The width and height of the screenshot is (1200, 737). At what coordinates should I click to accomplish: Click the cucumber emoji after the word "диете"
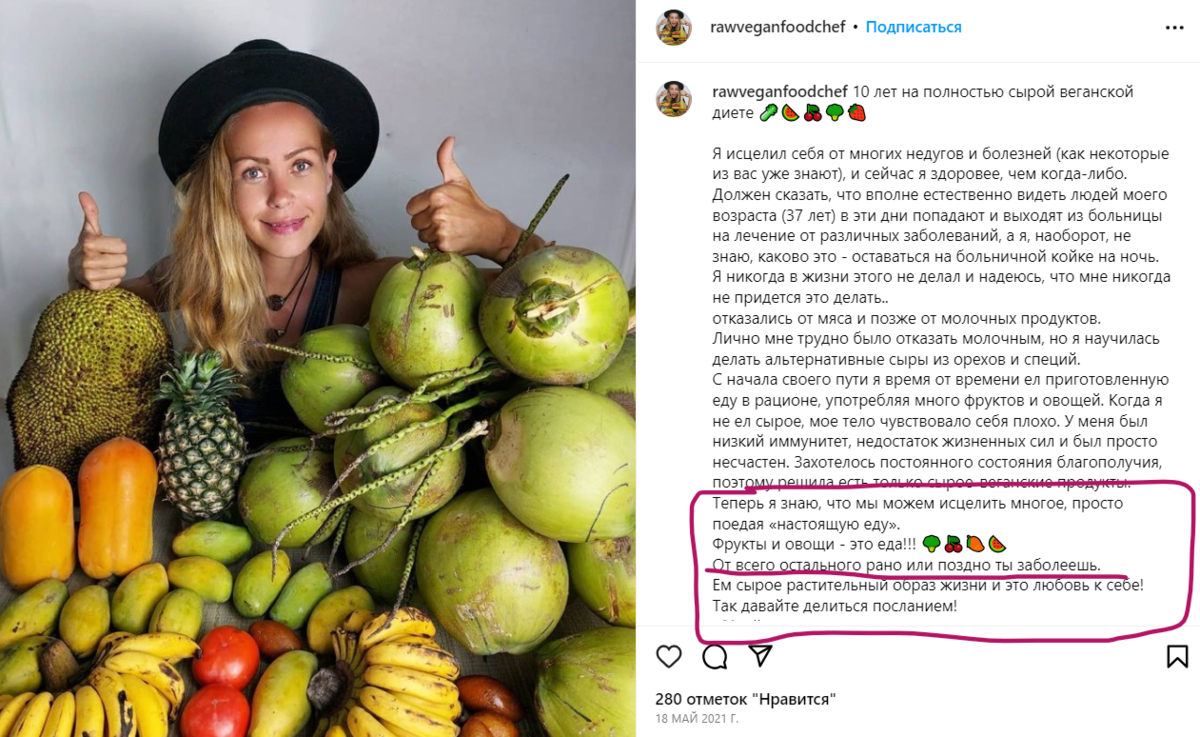768,113
